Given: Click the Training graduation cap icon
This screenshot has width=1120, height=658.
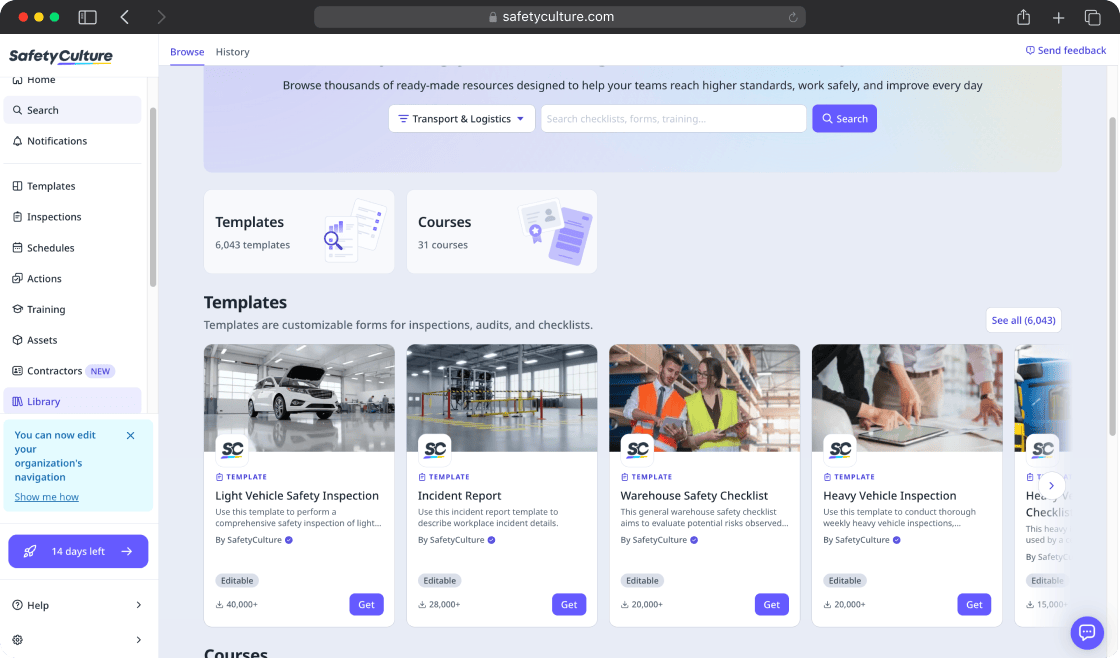Looking at the screenshot, I should point(17,309).
